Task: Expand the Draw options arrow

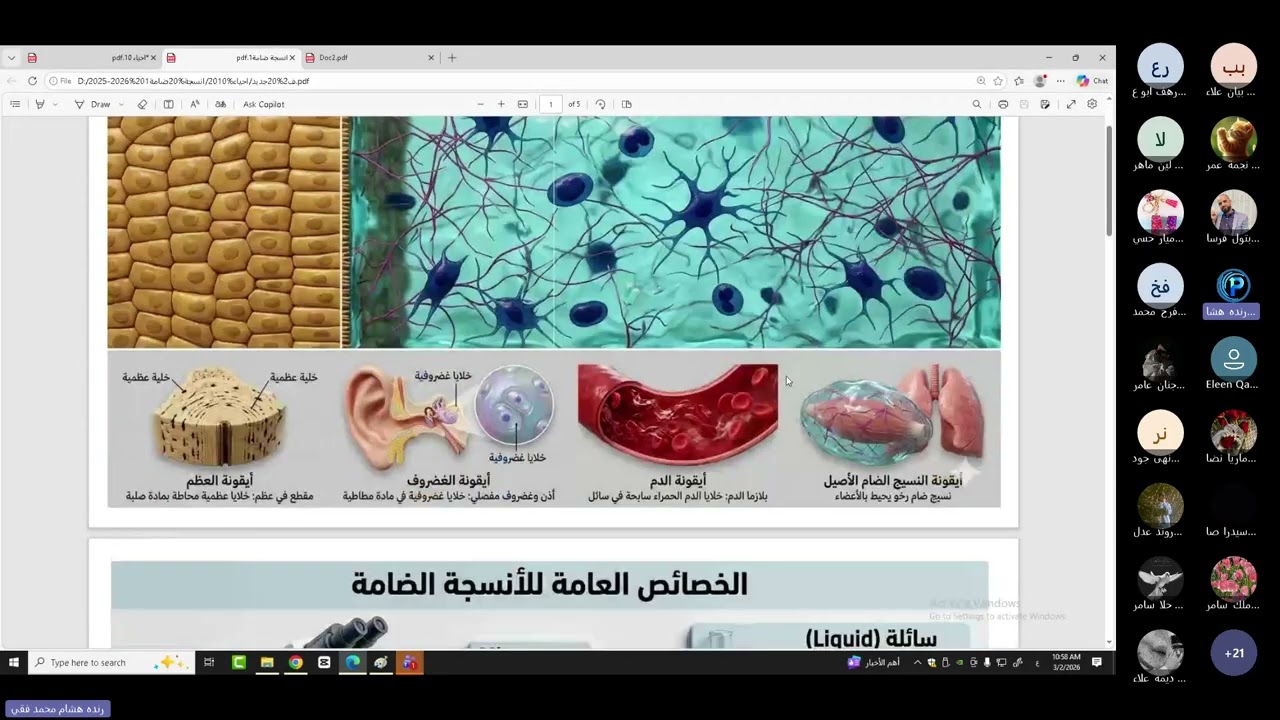Action: pyautogui.click(x=122, y=104)
